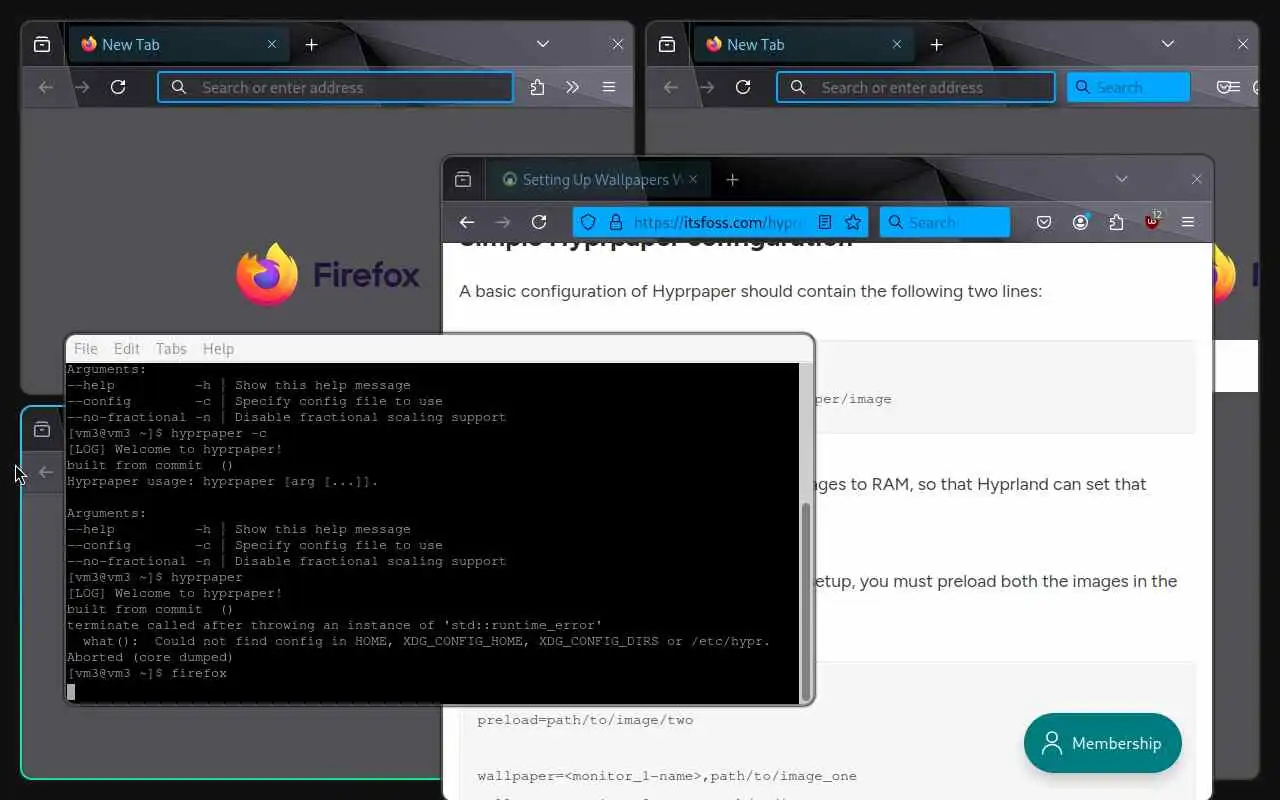Viewport: 1280px width, 800px height.
Task: Save itsfoss page to Pocket
Action: [x=1044, y=222]
